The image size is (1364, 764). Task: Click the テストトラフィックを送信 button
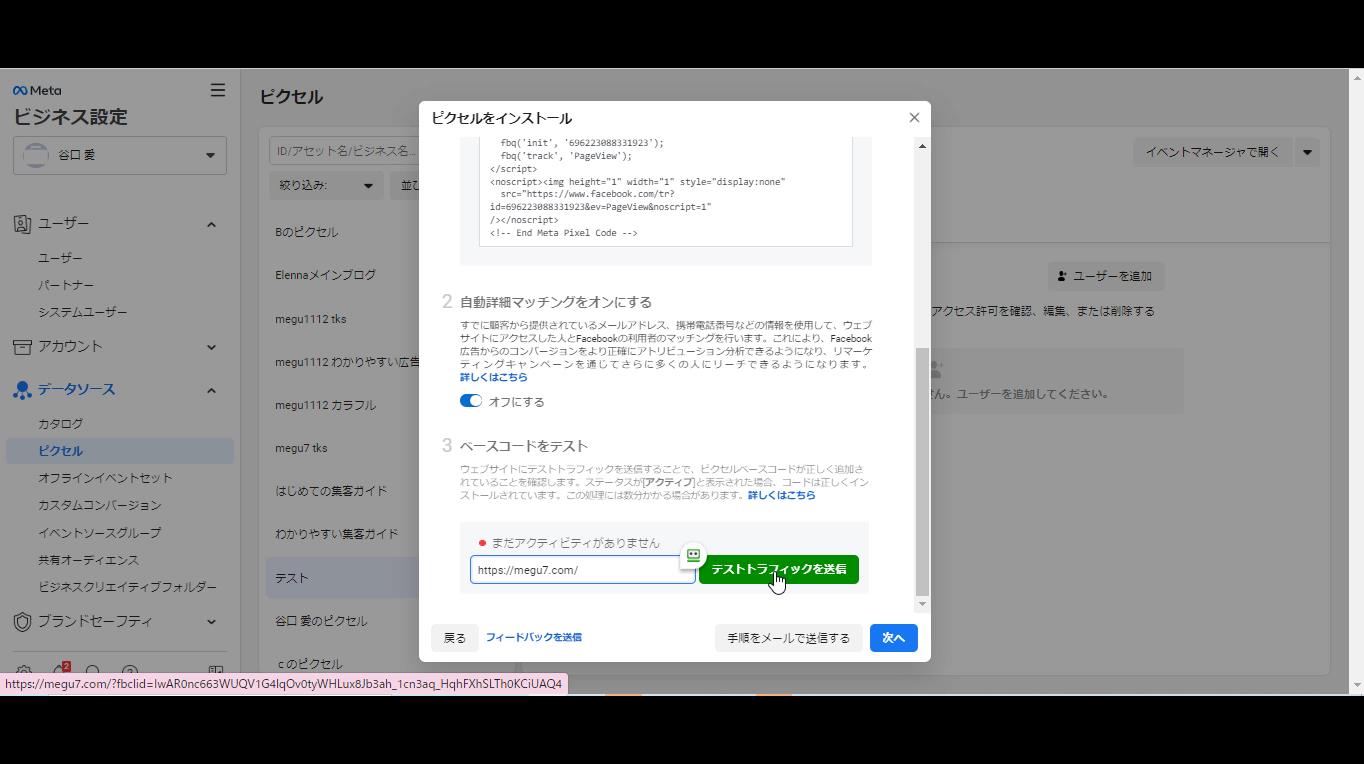pyautogui.click(x=779, y=570)
